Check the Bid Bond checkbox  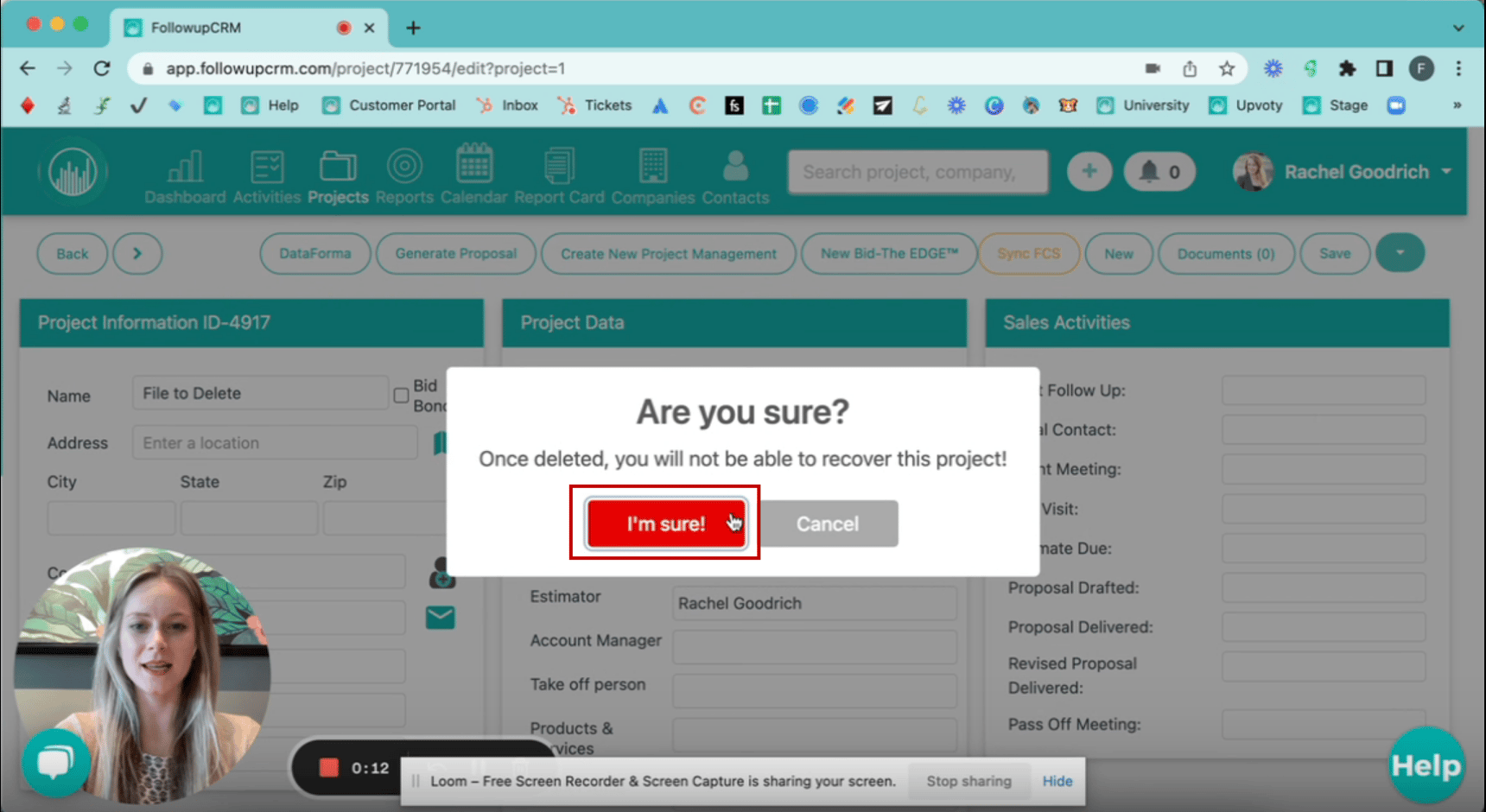(401, 395)
